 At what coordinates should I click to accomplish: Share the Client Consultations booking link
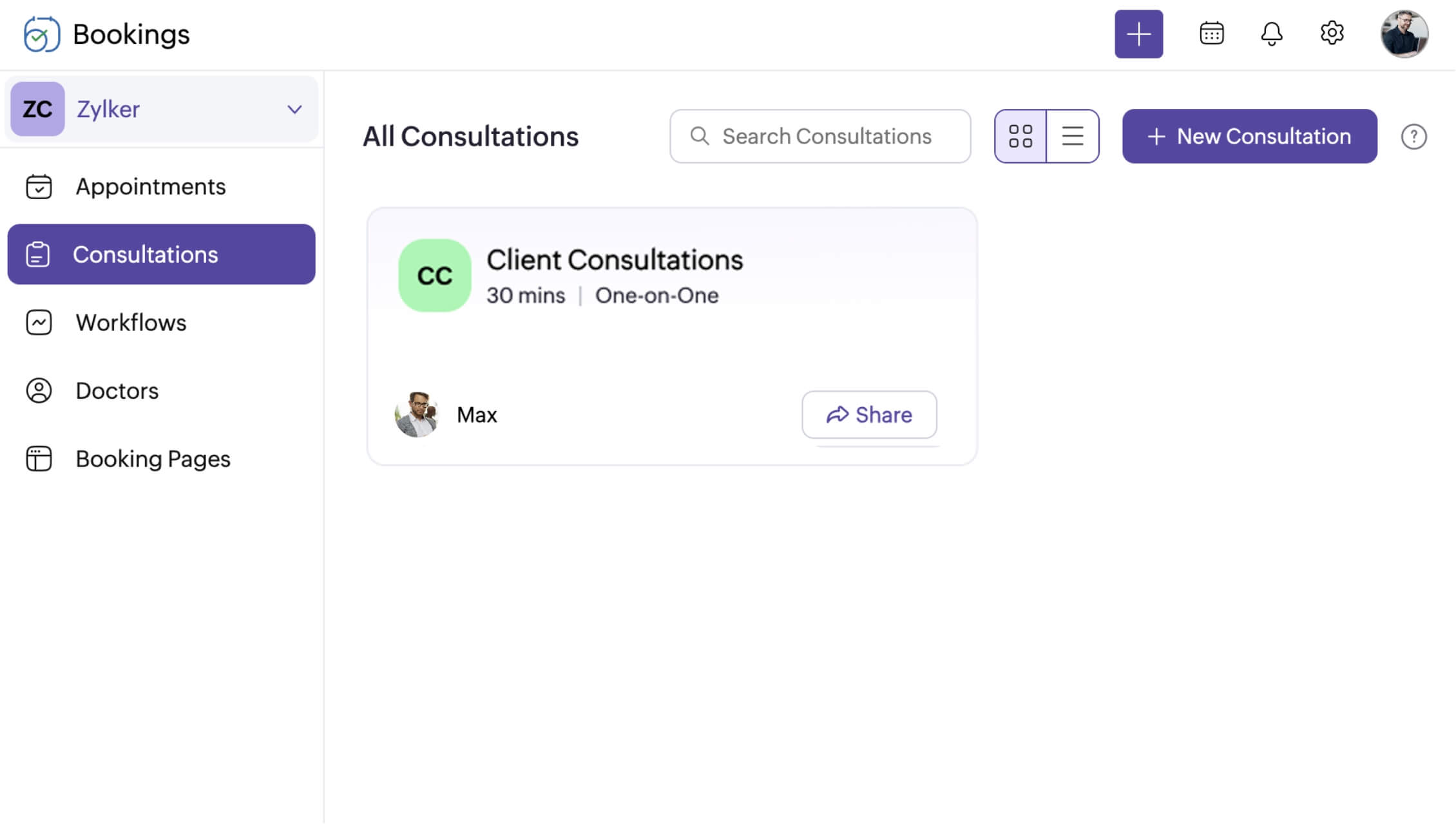tap(869, 415)
